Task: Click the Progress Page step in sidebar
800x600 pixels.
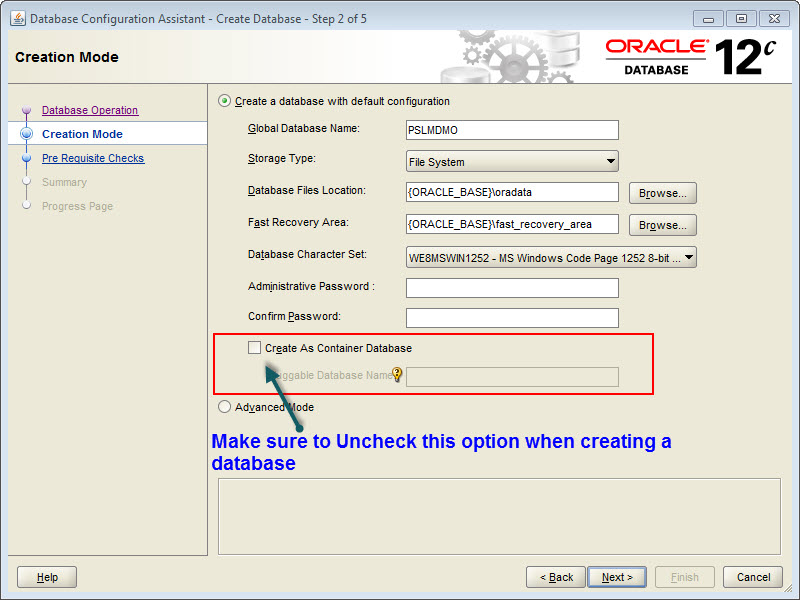Action: (x=78, y=206)
